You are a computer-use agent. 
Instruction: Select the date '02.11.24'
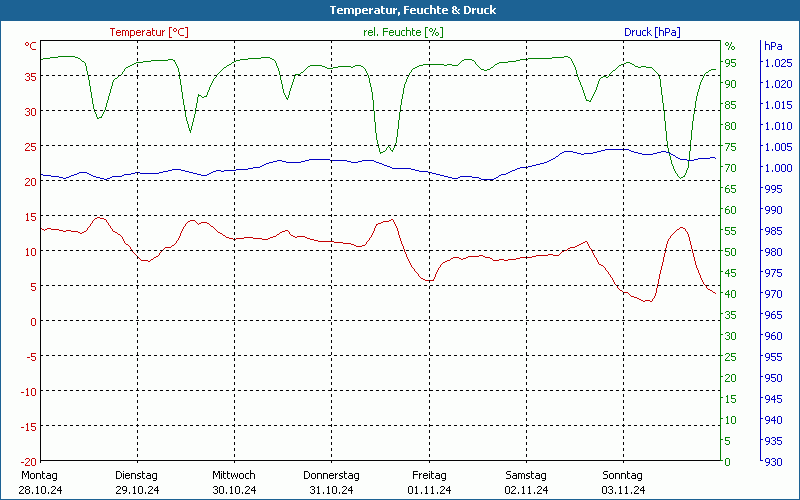pyautogui.click(x=527, y=490)
